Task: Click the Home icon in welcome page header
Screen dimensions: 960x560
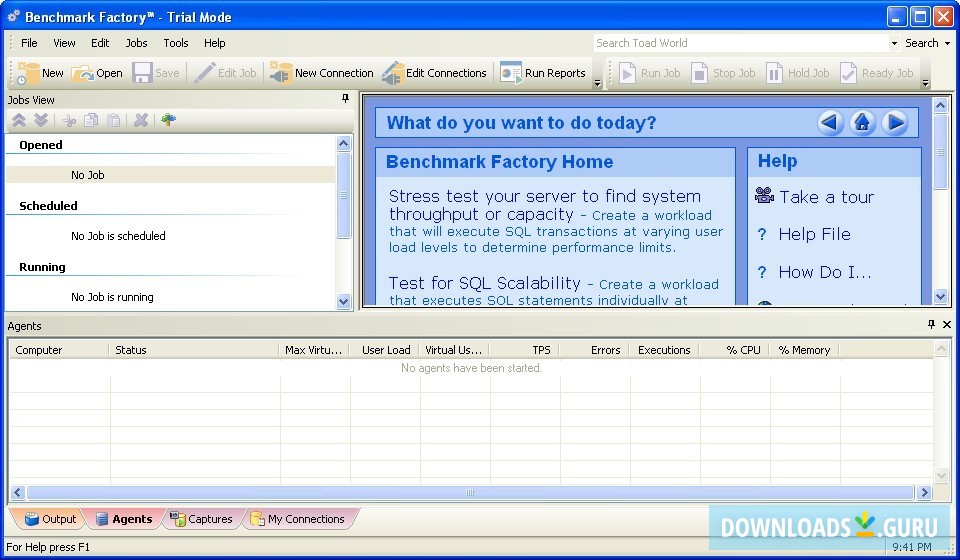Action: click(863, 123)
